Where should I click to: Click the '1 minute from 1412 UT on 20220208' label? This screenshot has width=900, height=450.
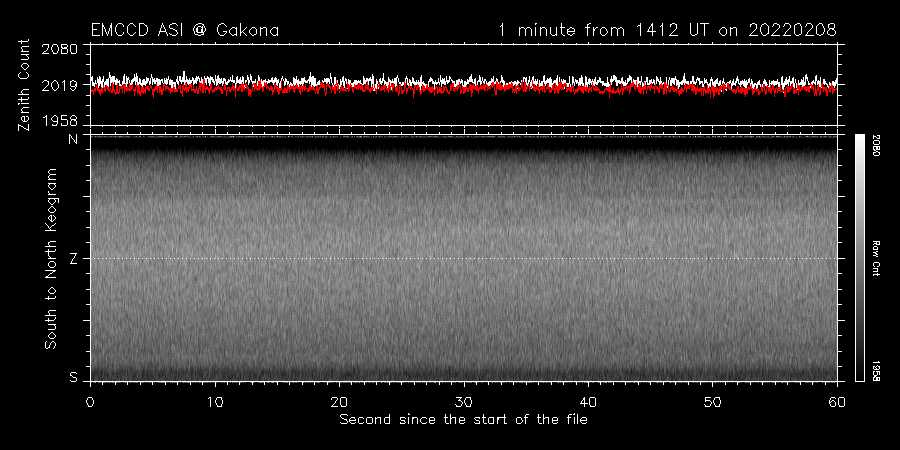coord(667,30)
